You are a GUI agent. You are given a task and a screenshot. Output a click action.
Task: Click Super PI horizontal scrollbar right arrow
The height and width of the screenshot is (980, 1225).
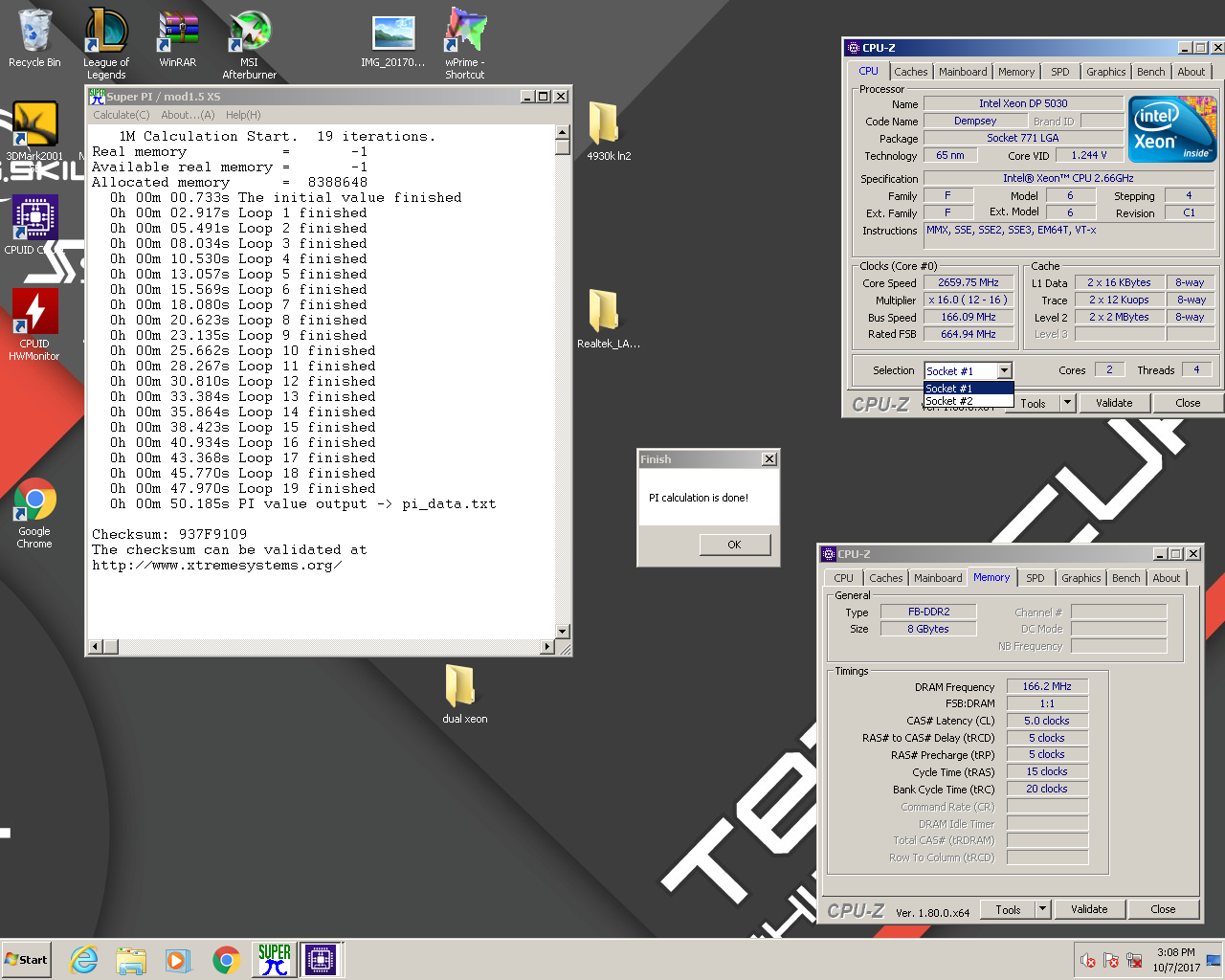coord(547,647)
